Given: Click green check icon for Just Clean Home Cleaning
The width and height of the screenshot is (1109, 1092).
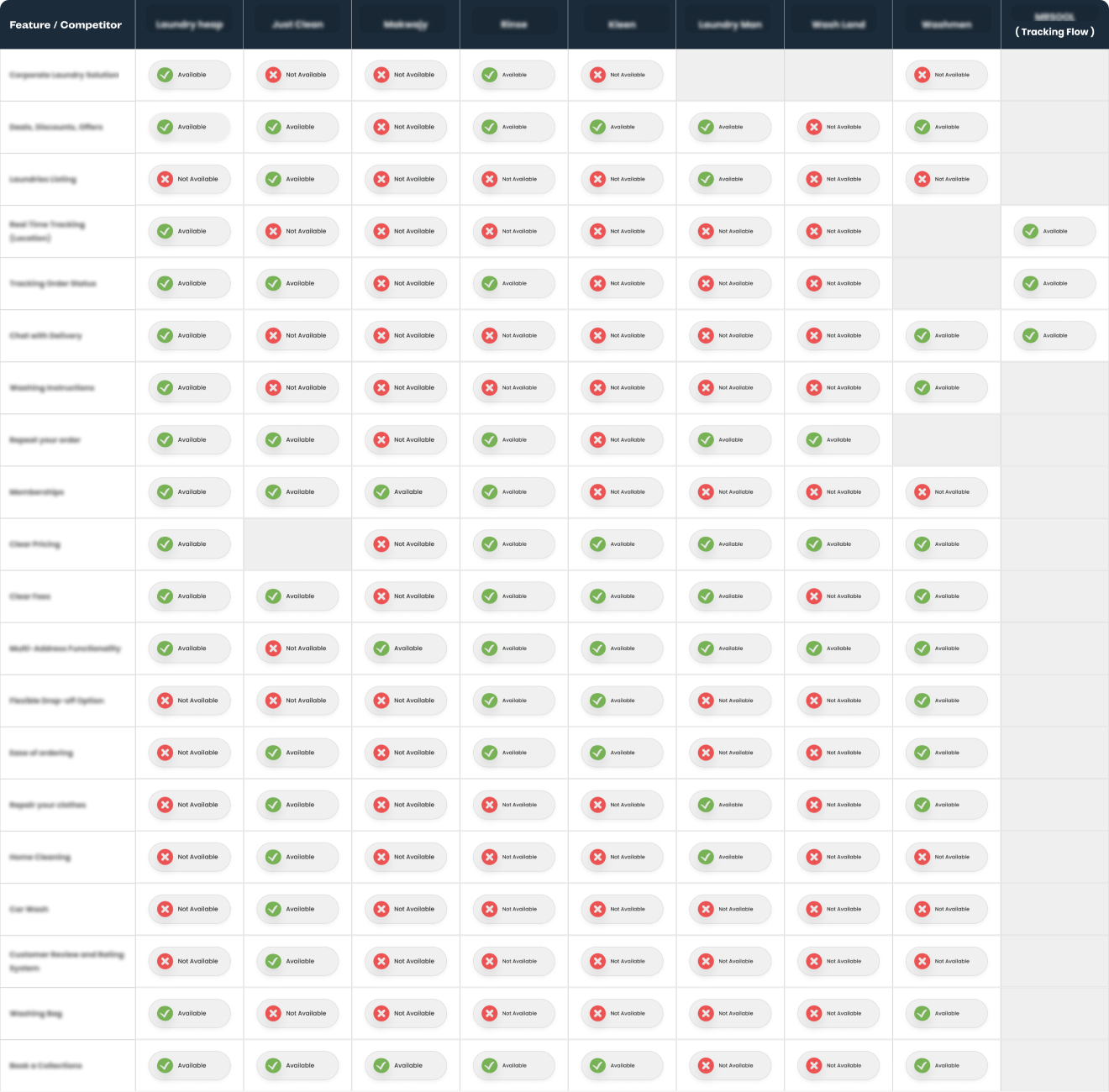Looking at the screenshot, I should tap(274, 856).
